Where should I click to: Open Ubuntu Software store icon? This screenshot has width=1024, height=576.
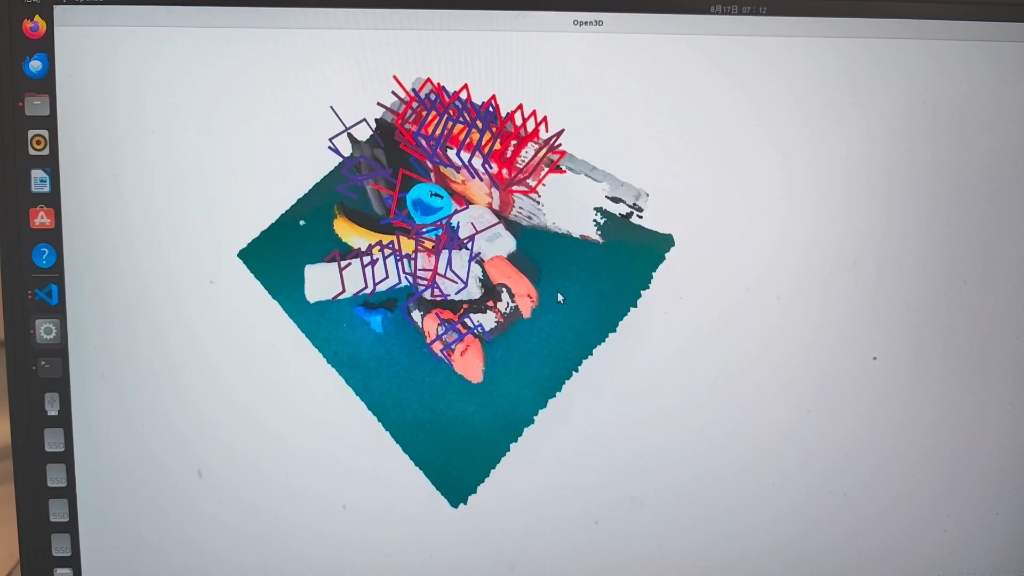(42, 218)
